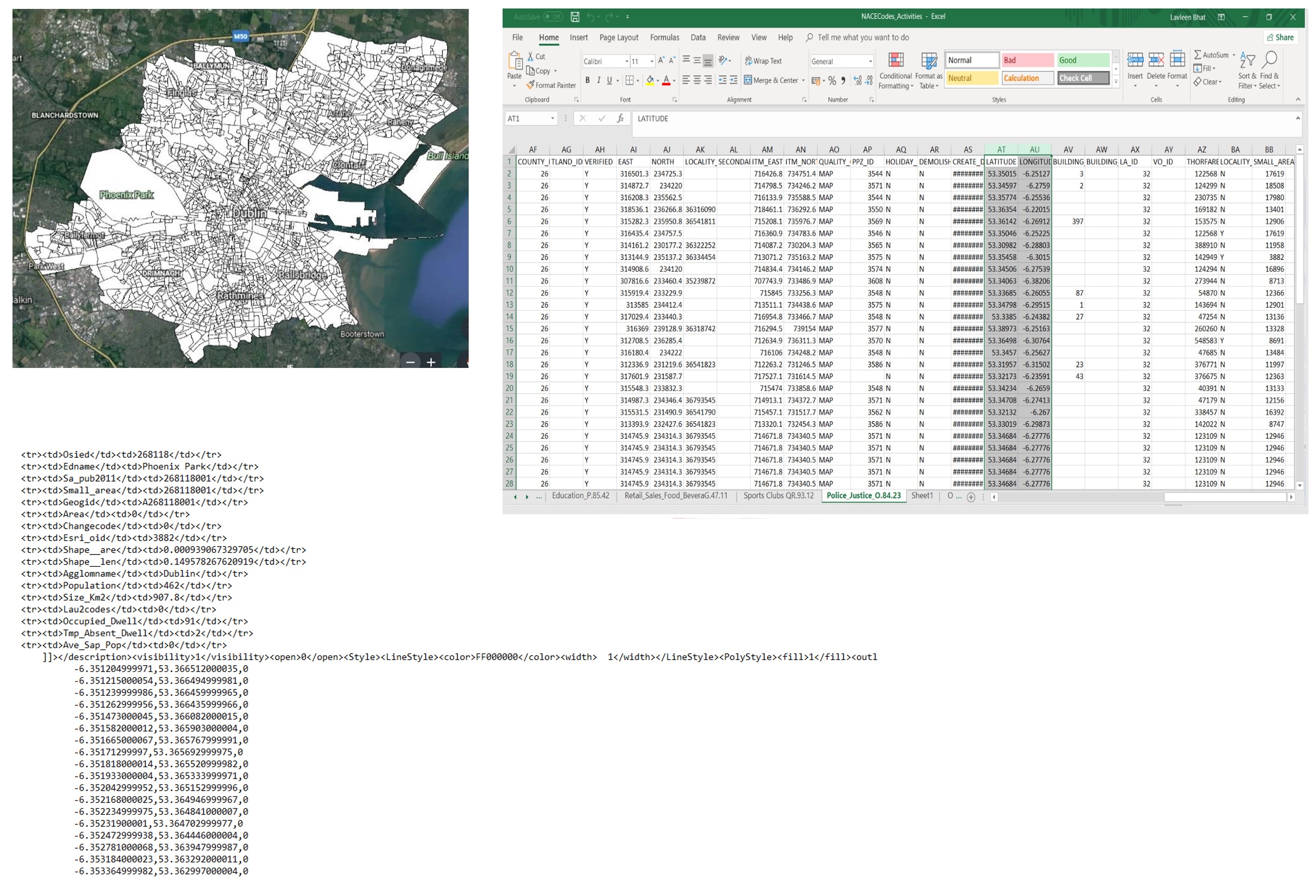Apply the Check Cell style
Image resolution: width=1316 pixels, height=896 pixels.
tap(1083, 78)
